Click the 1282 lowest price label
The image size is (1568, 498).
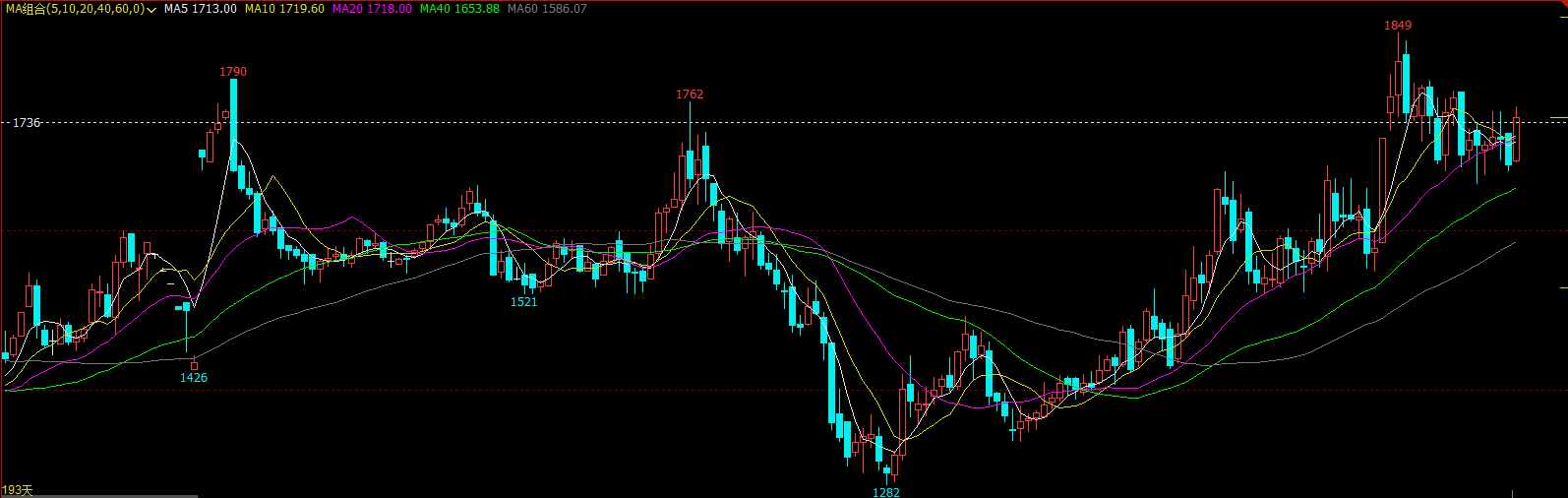click(x=886, y=492)
